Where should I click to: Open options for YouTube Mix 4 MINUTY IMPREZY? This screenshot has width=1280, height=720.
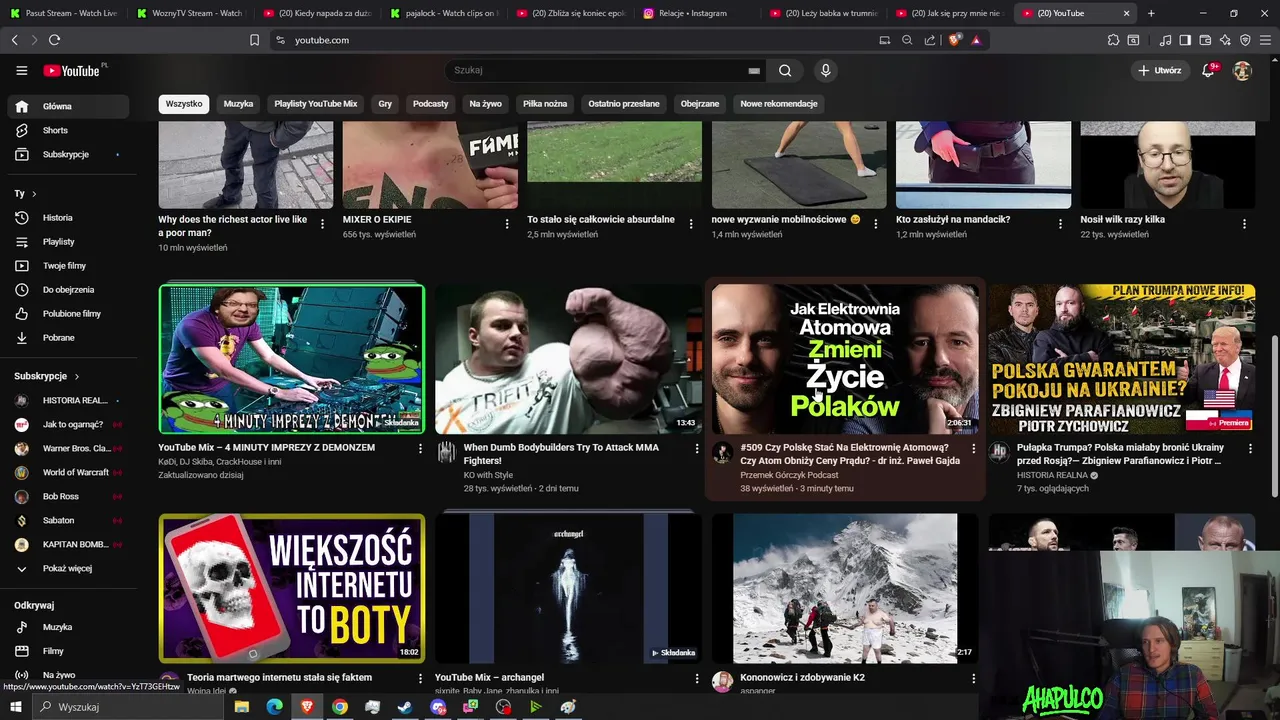coord(420,449)
